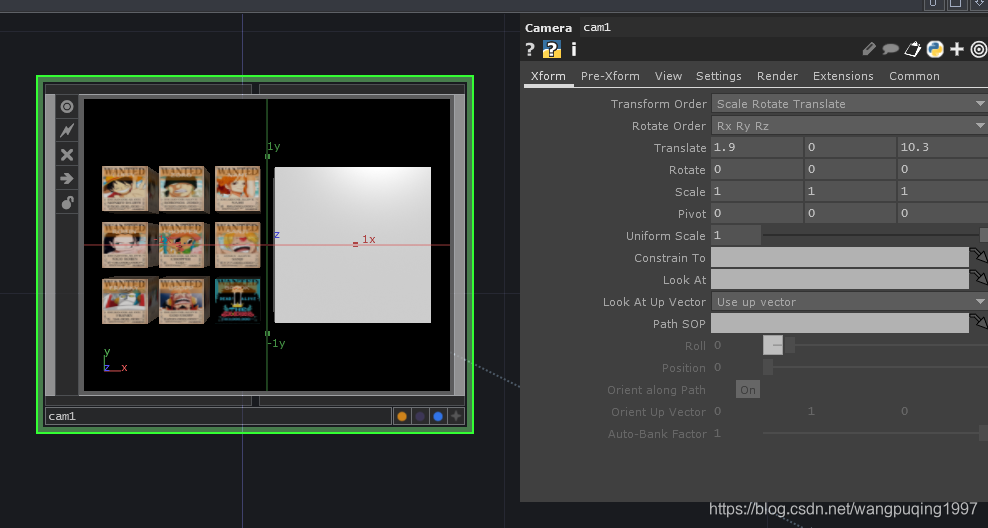Open the comment speech bubble icon
Image resolution: width=988 pixels, height=528 pixels.
[x=890, y=49]
